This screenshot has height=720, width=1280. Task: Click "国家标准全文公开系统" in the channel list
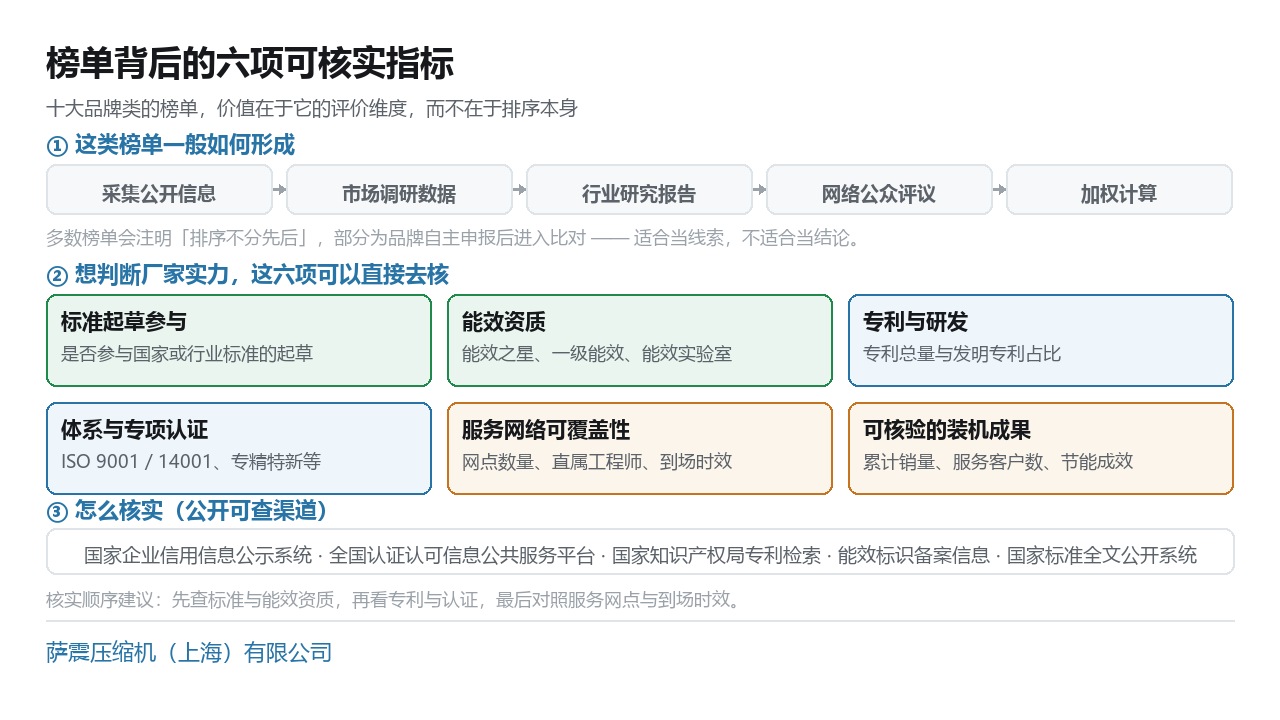(1102, 555)
